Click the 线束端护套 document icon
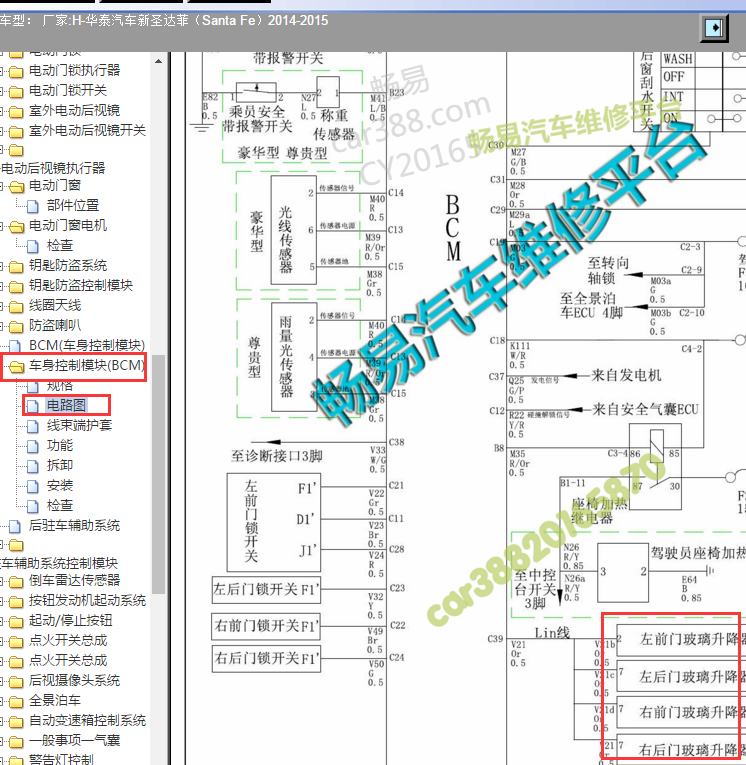This screenshot has height=765, width=746. coord(33,426)
